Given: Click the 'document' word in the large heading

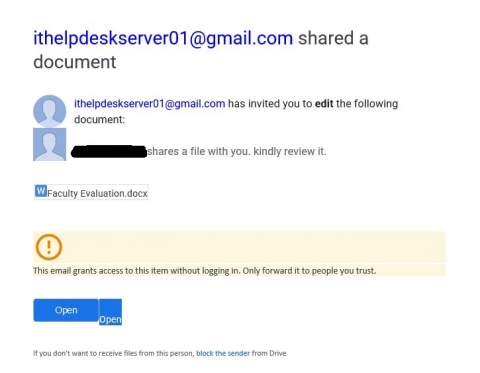Looking at the screenshot, I should tap(75, 62).
